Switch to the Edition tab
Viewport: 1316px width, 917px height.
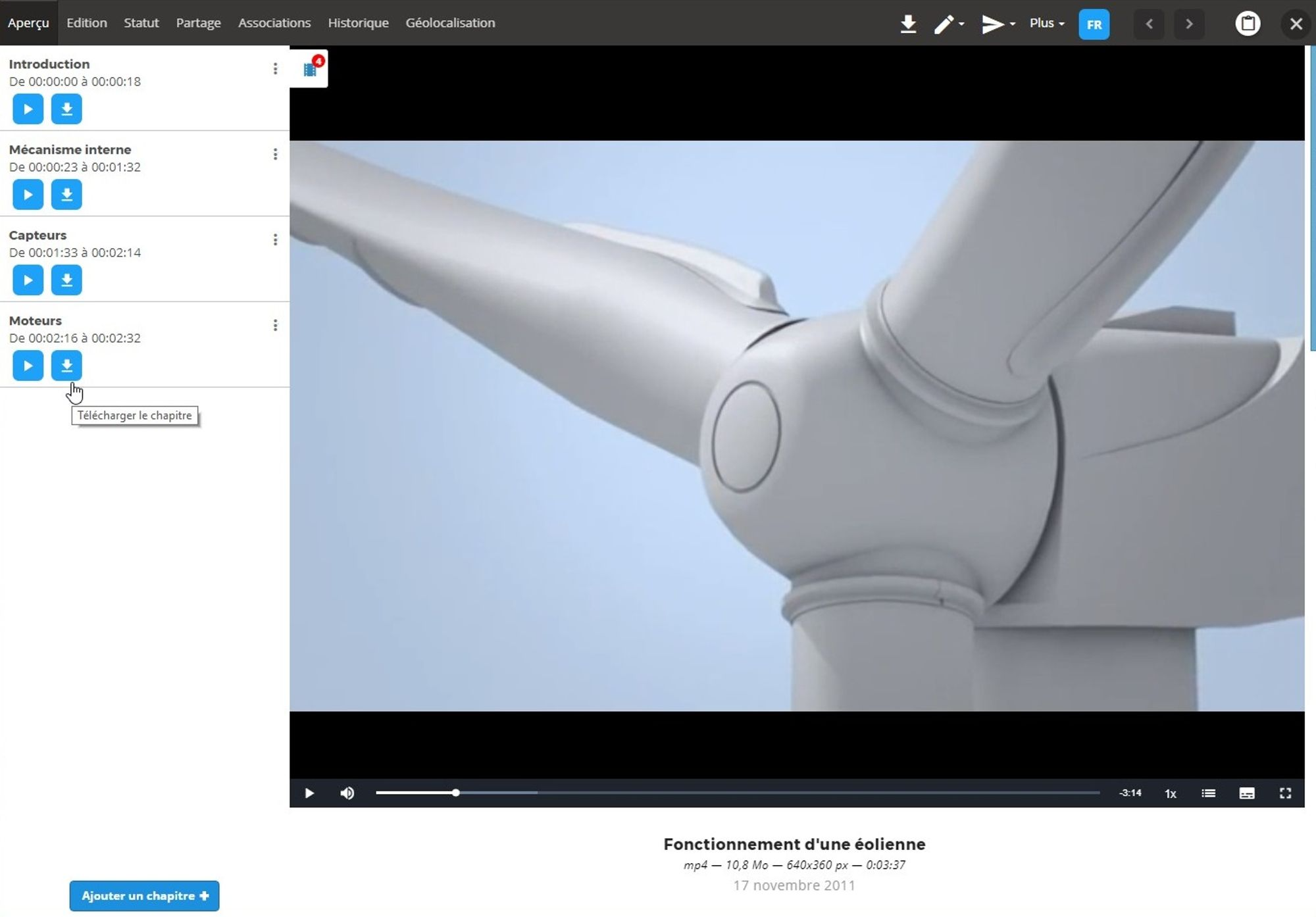click(87, 23)
